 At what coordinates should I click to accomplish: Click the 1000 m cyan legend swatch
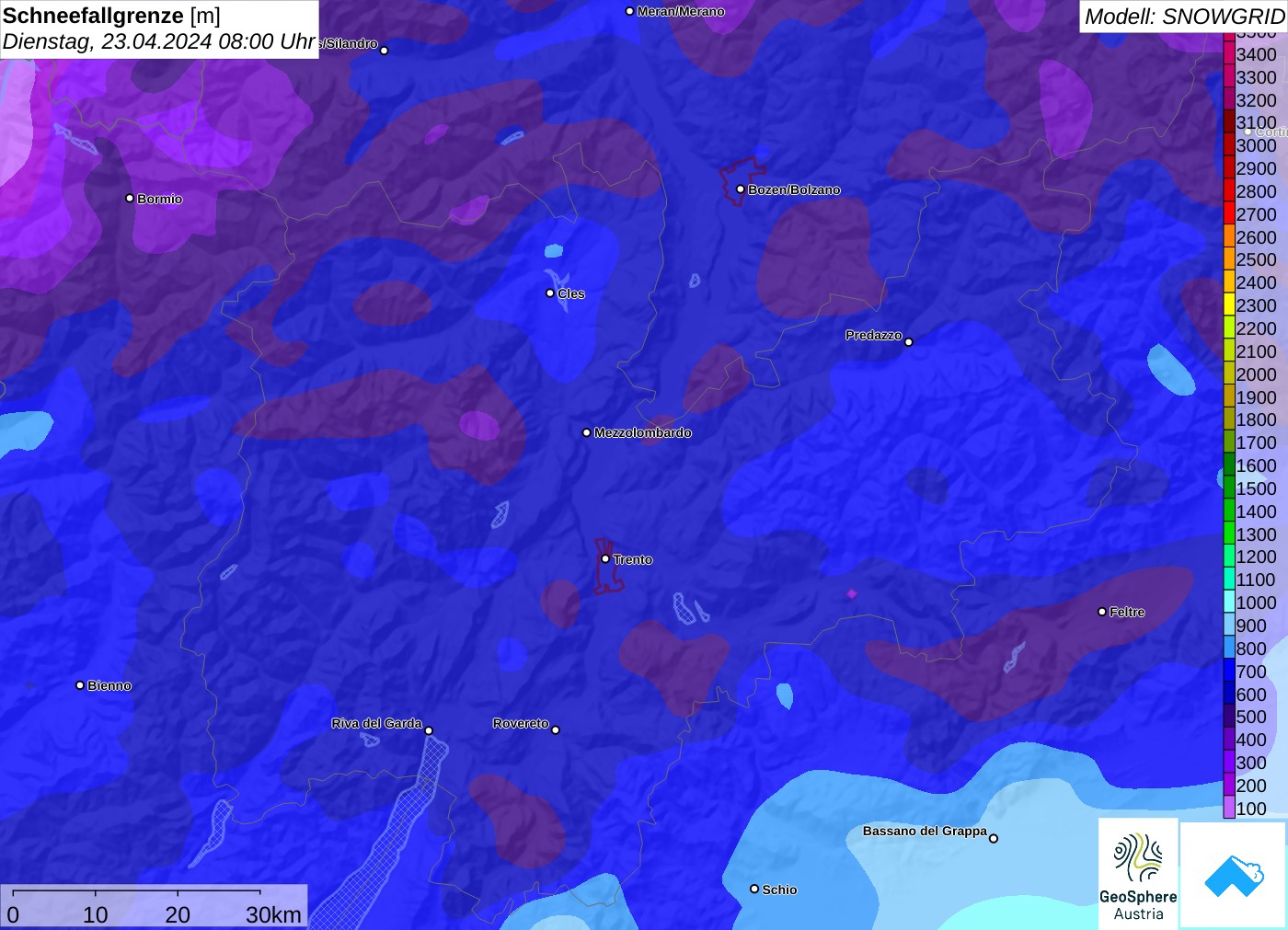1229,603
